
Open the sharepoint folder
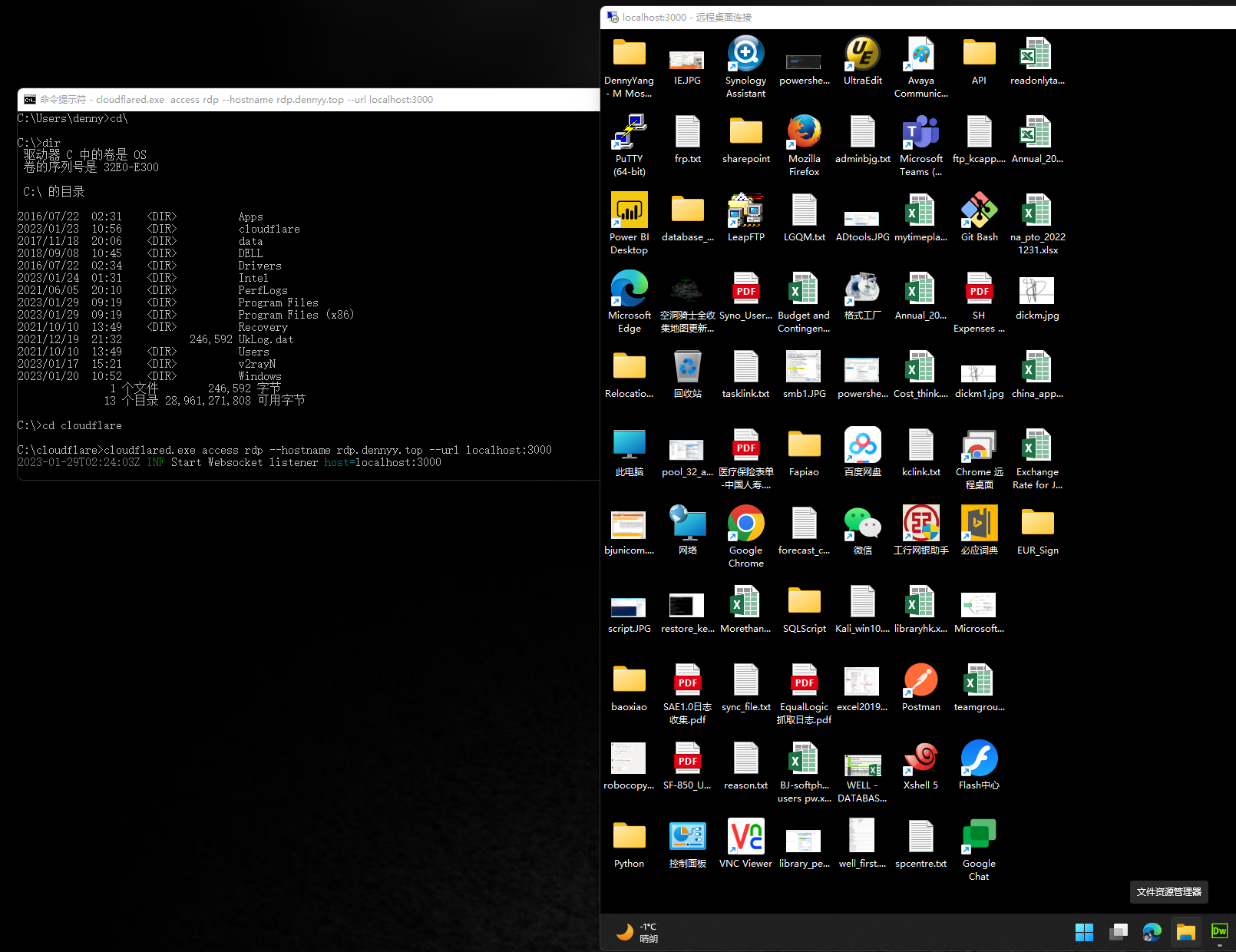[x=745, y=139]
